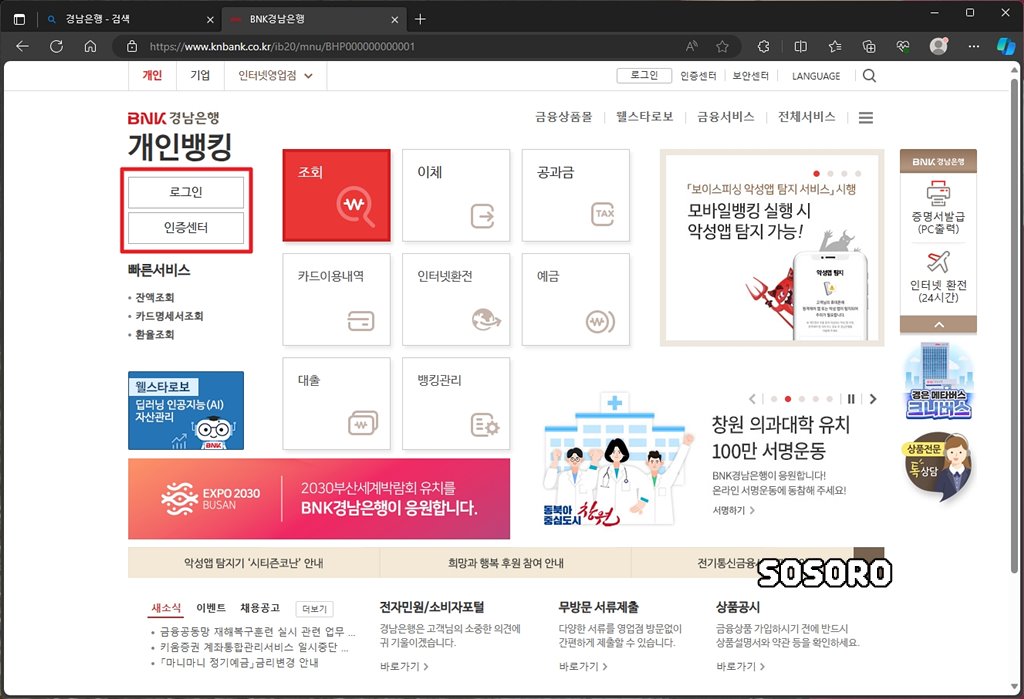
Task: Click the 인터넷 환전 airplane icon
Action: pos(938,262)
